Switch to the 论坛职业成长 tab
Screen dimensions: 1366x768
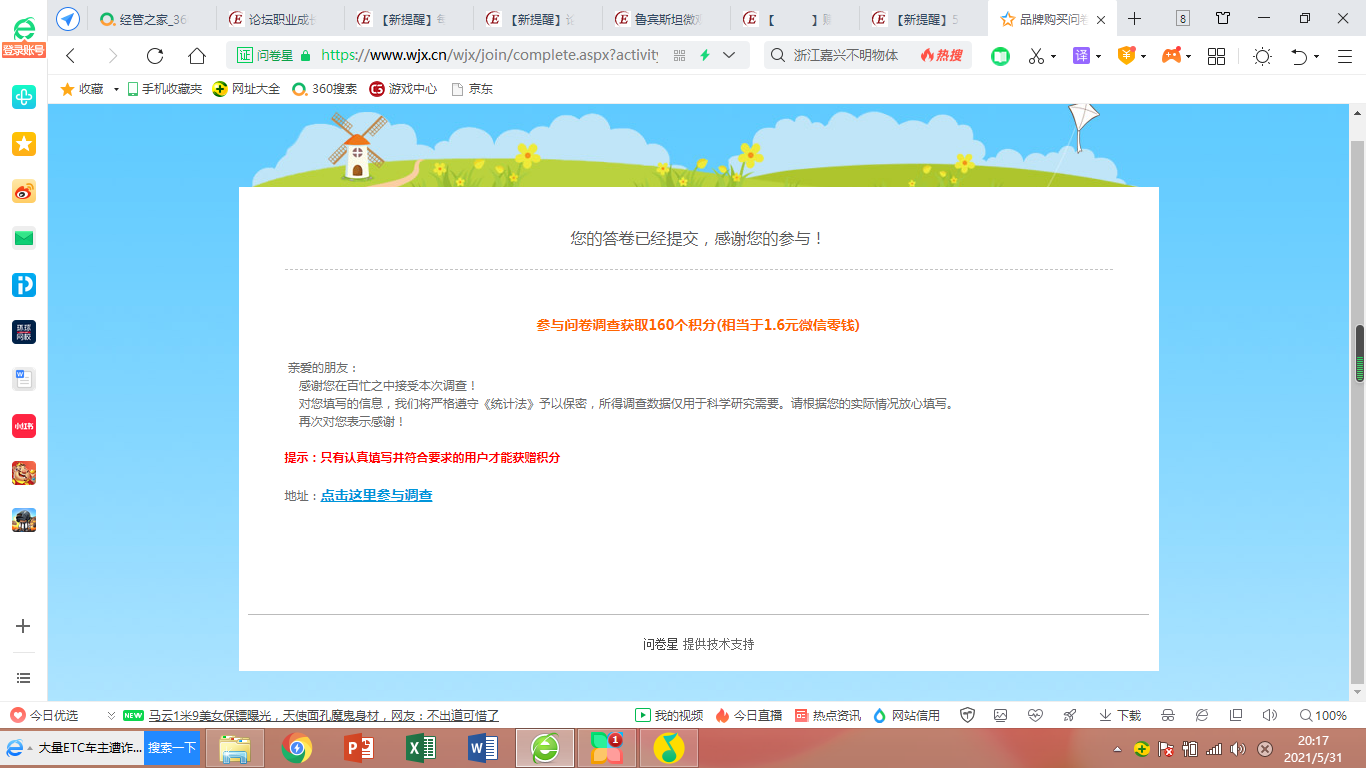(280, 19)
